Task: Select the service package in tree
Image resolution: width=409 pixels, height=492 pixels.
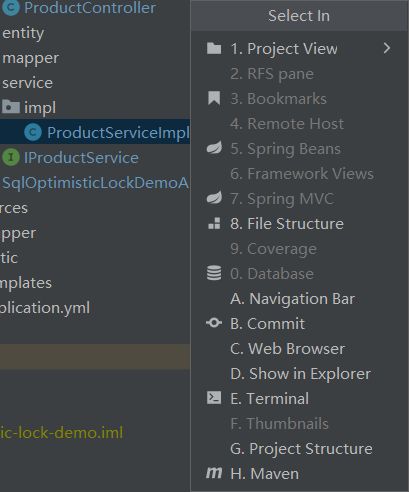Action: pos(27,83)
